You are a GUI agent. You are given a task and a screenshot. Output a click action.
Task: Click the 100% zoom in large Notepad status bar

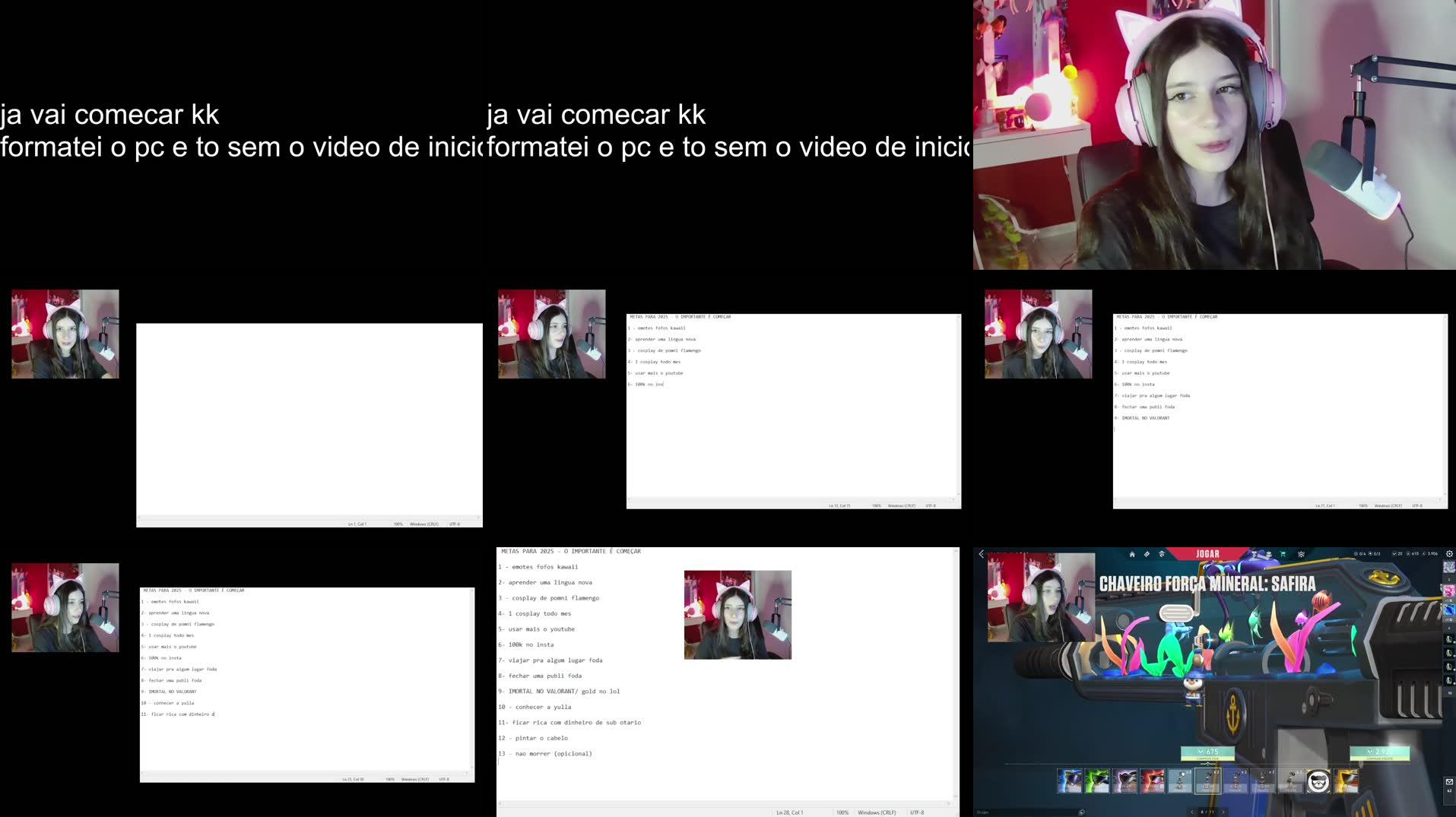pos(842,812)
